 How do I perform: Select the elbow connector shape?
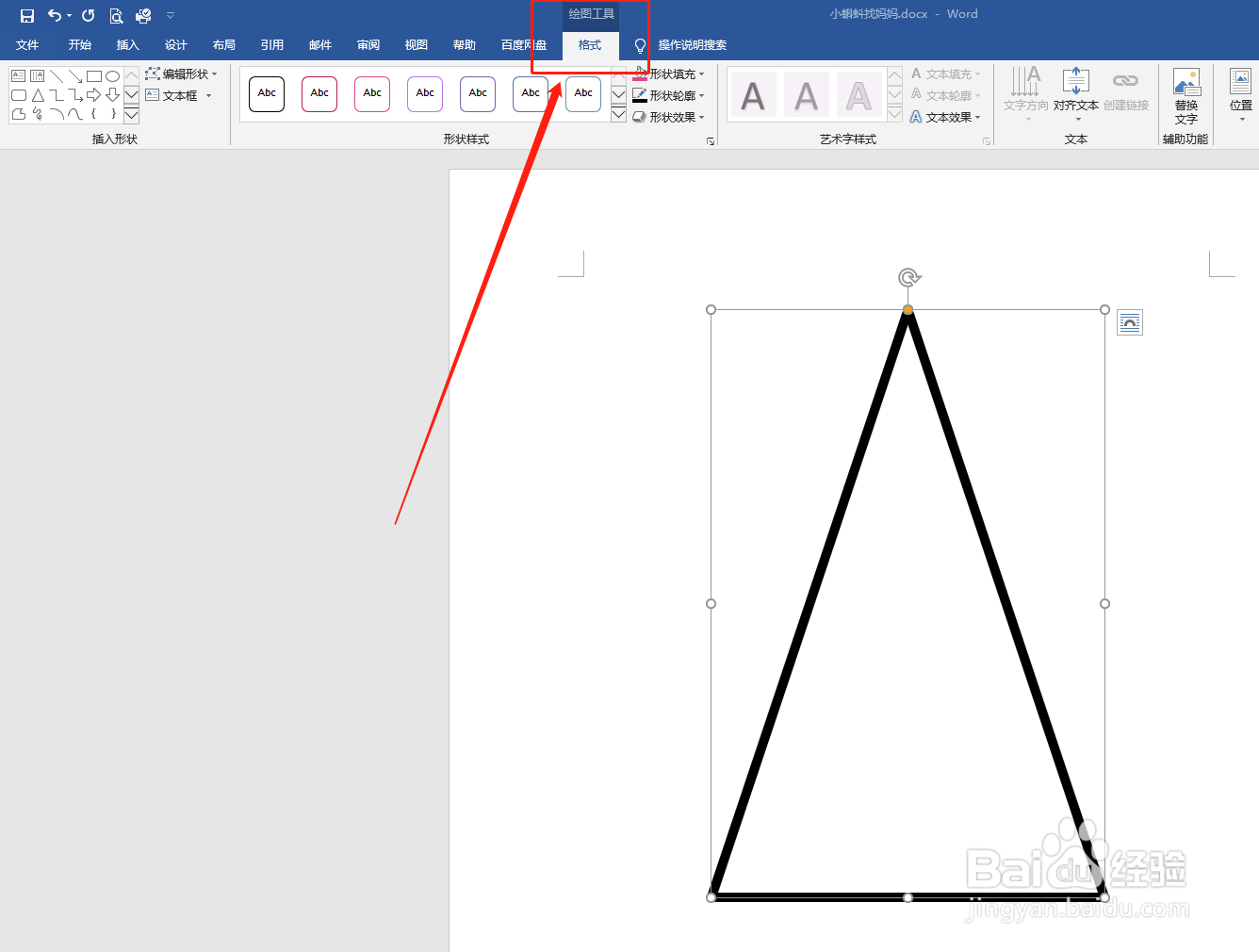tap(57, 95)
